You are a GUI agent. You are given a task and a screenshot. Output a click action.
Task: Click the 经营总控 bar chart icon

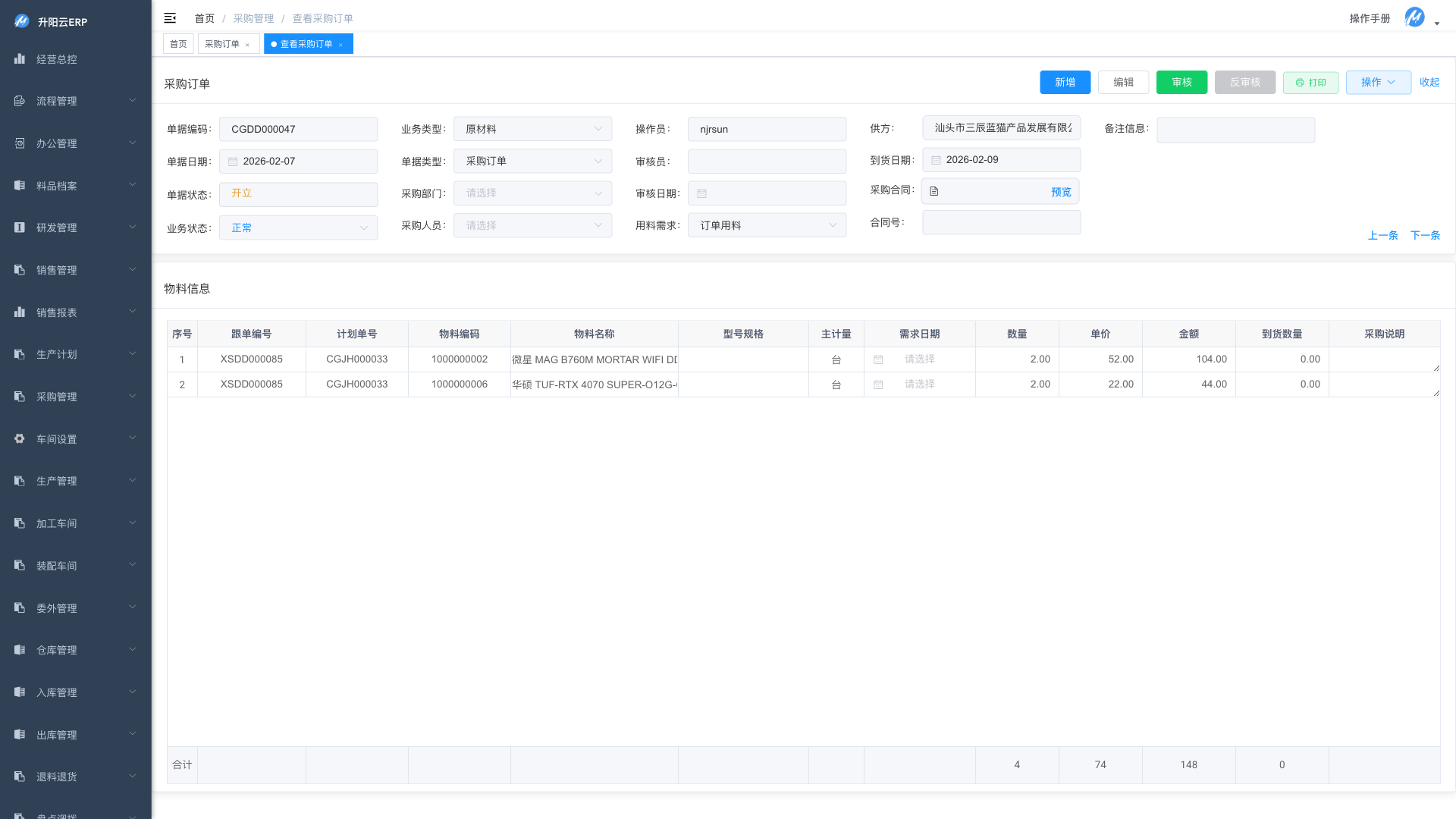pyautogui.click(x=20, y=58)
